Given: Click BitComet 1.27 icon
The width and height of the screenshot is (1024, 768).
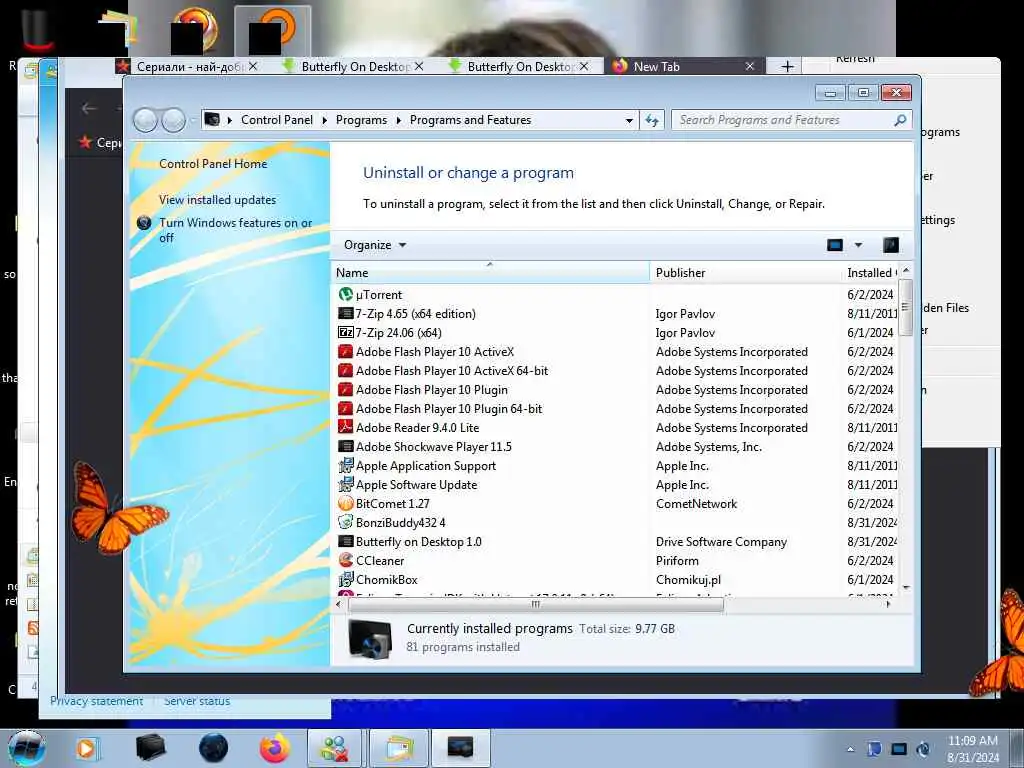Looking at the screenshot, I should pos(345,504).
